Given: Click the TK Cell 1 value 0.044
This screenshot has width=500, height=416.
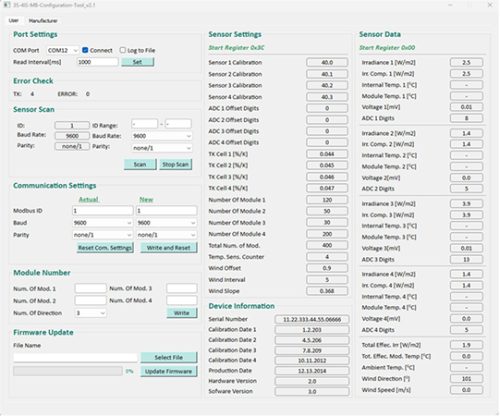Looking at the screenshot, I should coord(327,154).
